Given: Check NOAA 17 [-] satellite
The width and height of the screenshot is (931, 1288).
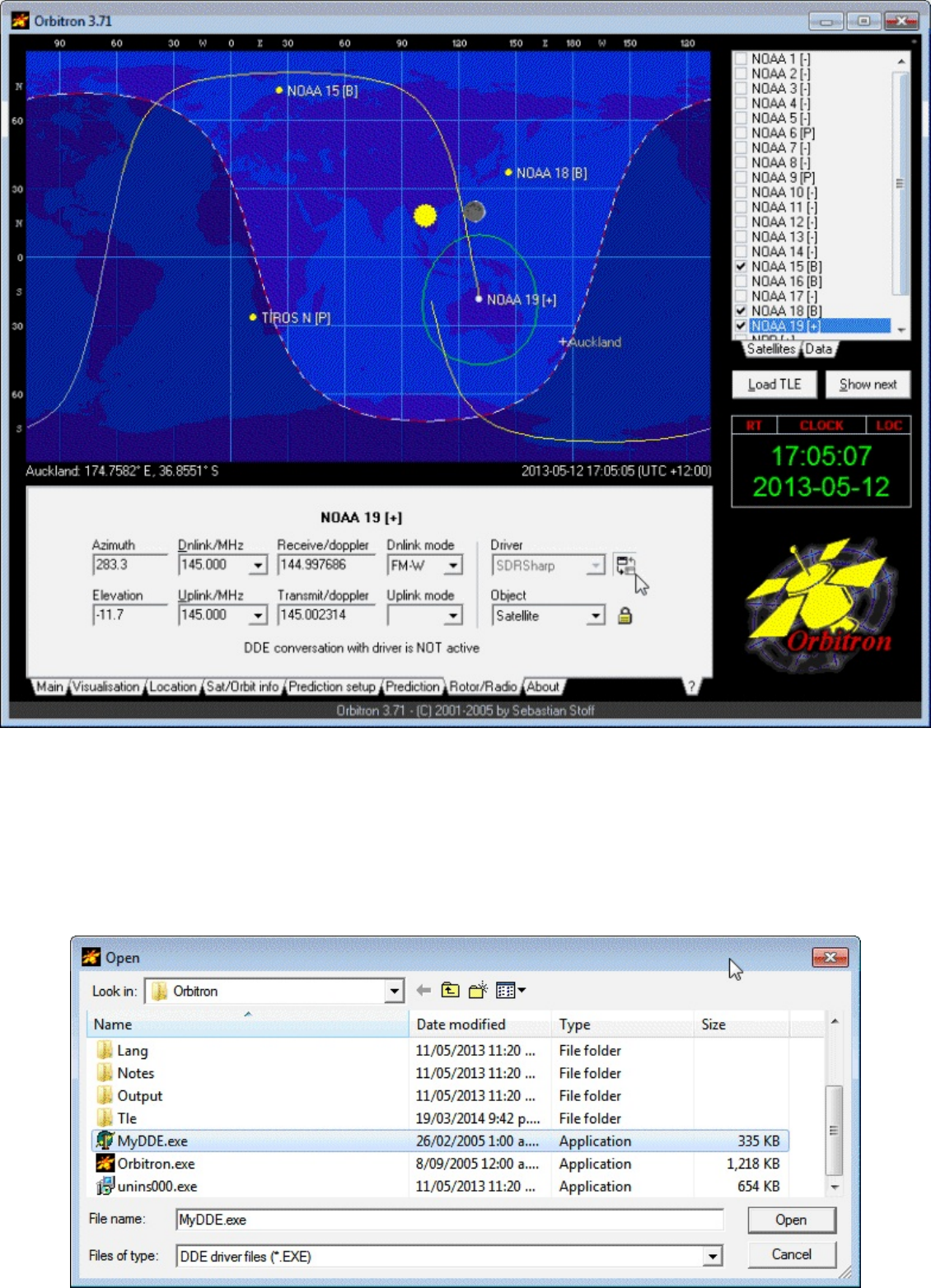Looking at the screenshot, I should 741,296.
